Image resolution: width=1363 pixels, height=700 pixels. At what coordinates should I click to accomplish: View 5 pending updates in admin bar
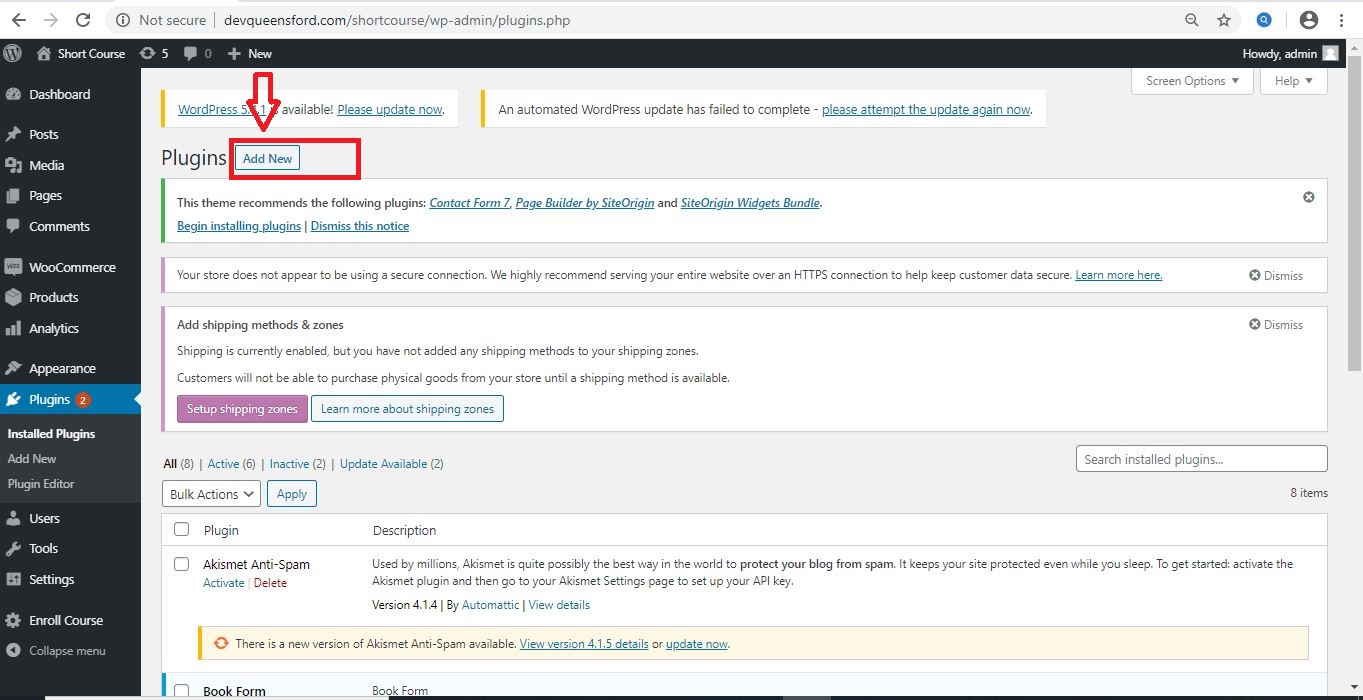(154, 53)
